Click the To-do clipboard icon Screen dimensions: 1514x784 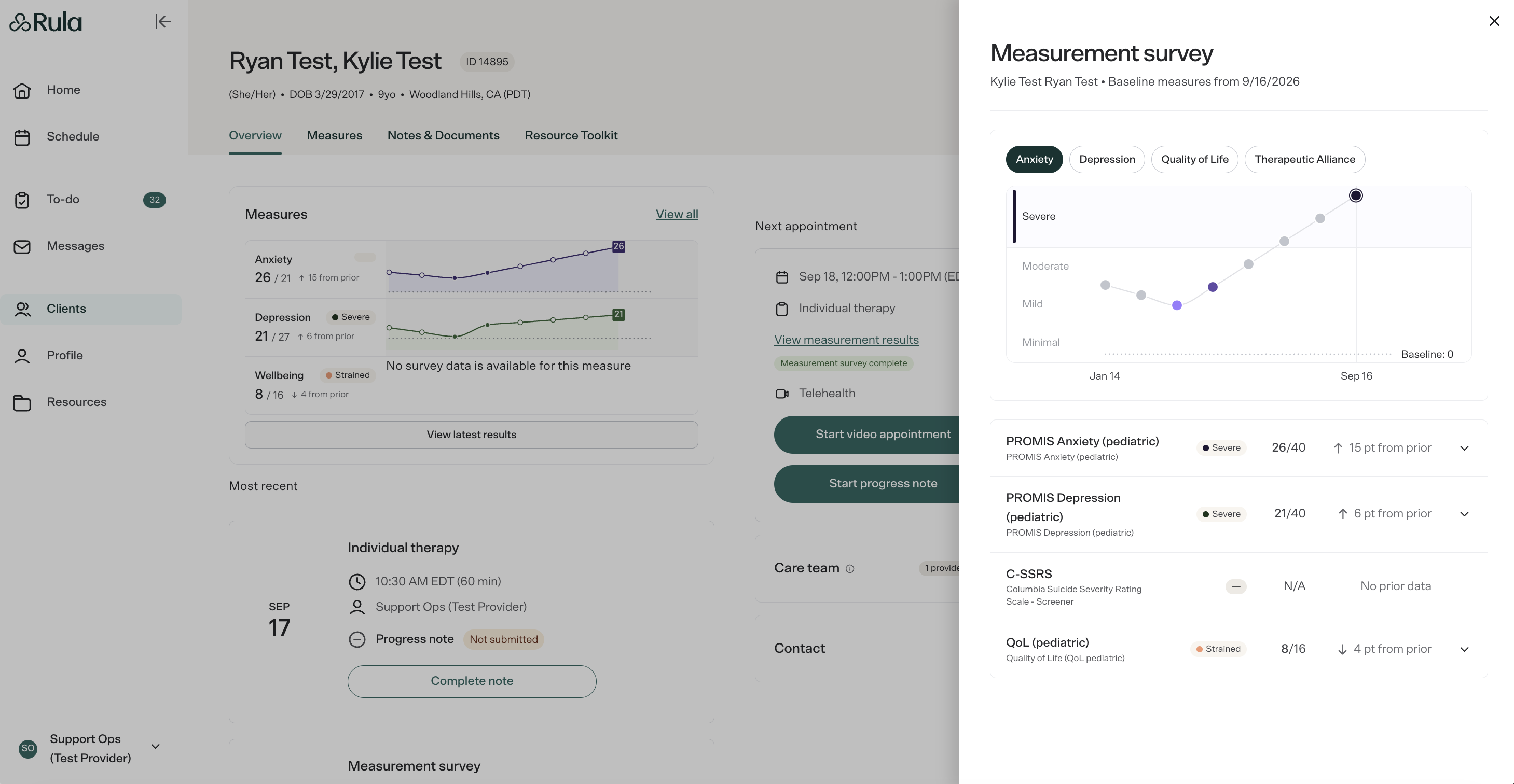(22, 200)
